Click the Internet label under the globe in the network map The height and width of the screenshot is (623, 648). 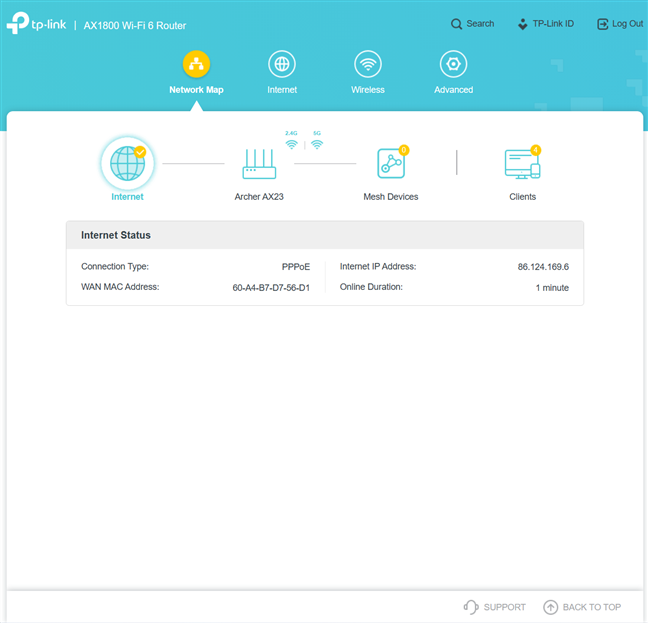tap(127, 197)
